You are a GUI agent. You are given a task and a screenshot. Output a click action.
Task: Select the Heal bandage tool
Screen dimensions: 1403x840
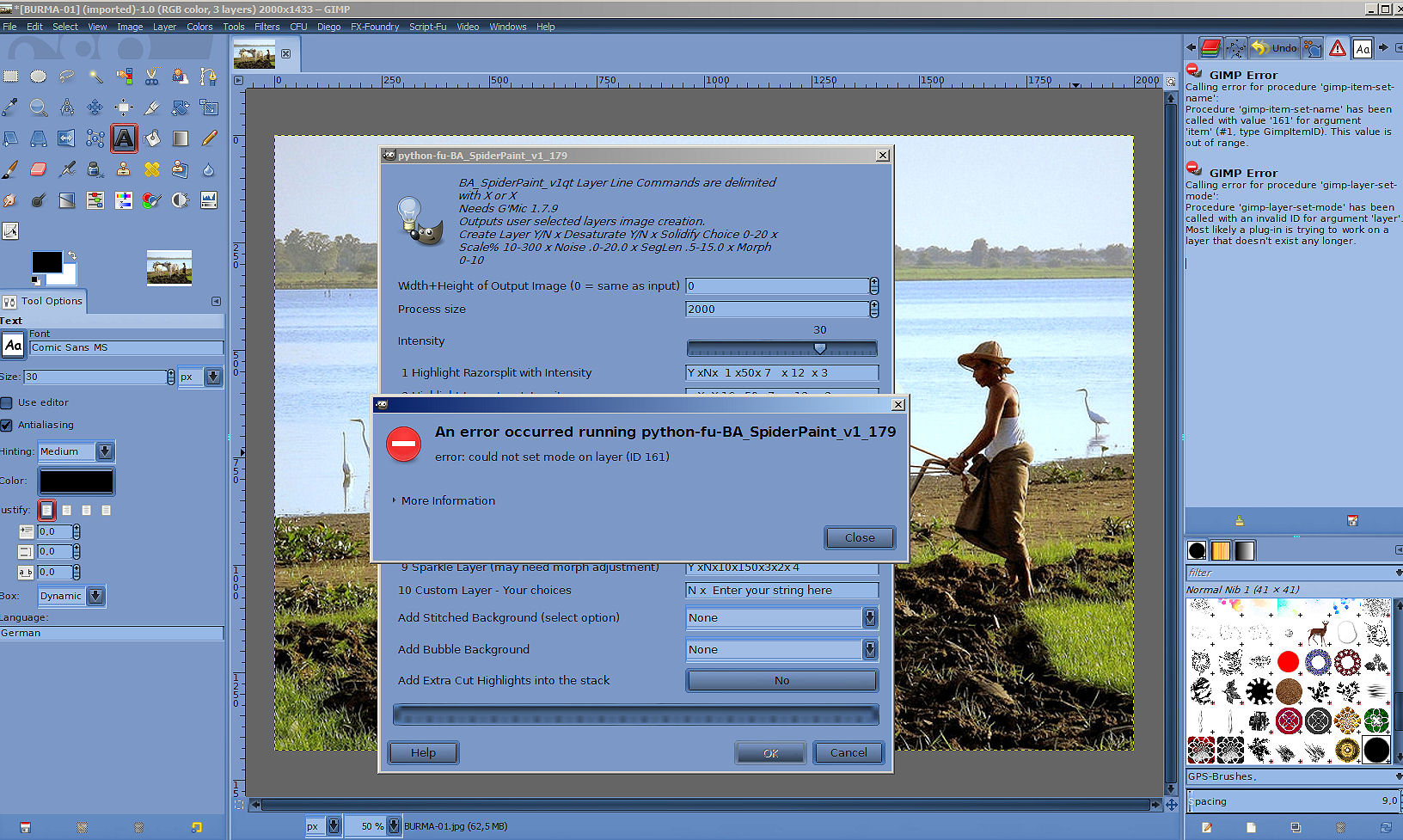(x=152, y=169)
